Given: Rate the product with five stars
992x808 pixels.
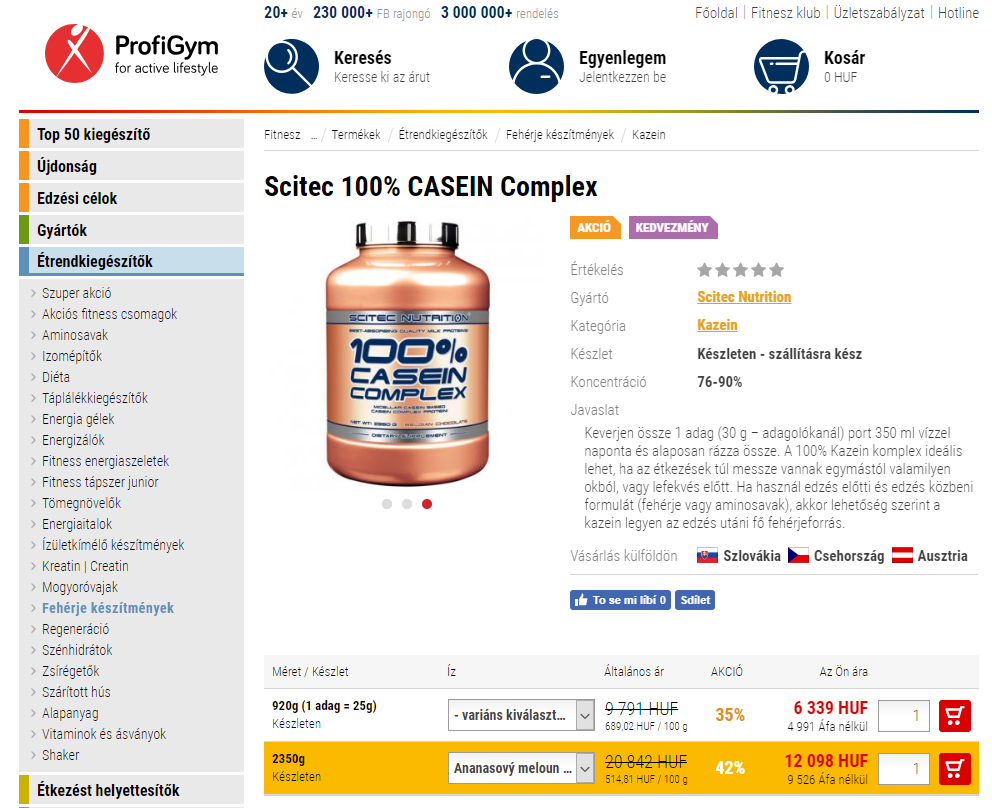Looking at the screenshot, I should pyautogui.click(x=777, y=270).
